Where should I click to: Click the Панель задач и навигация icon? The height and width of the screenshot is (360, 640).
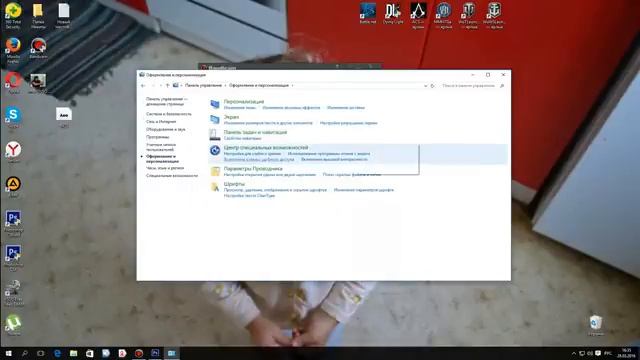pos(215,135)
